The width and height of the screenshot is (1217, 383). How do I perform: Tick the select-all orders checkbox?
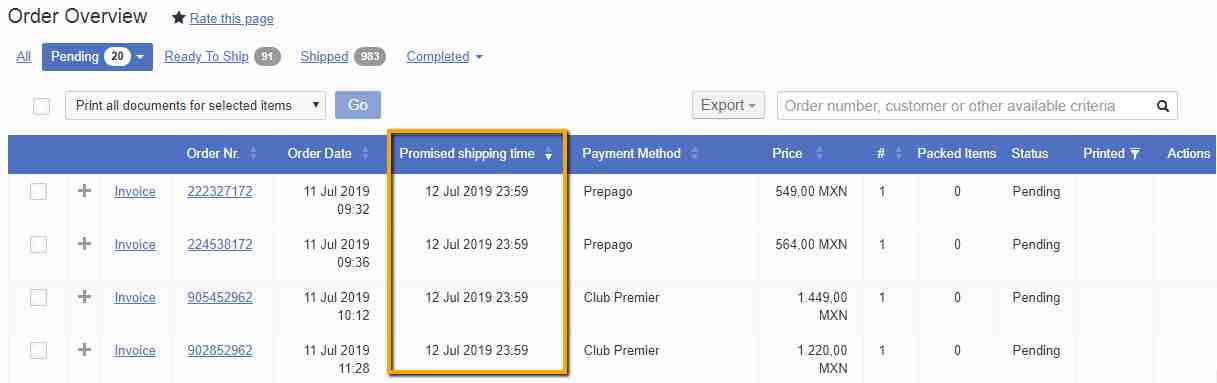42,106
